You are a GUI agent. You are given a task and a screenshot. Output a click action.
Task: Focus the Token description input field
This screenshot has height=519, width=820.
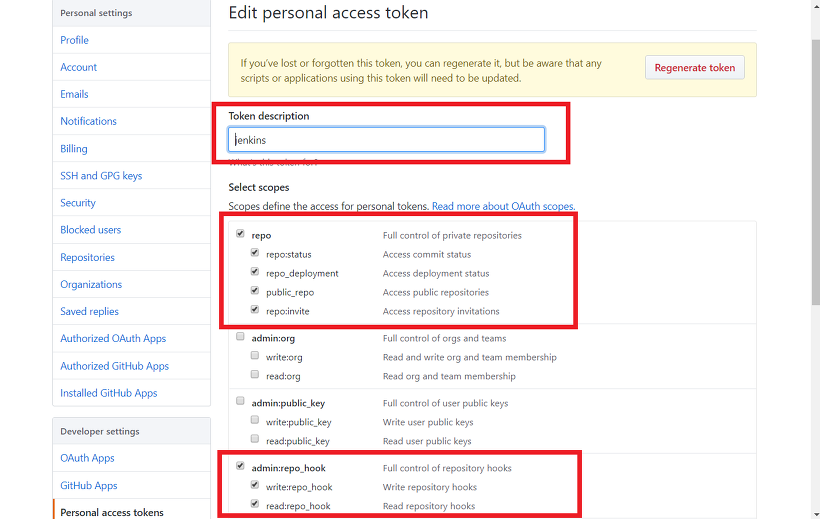(386, 140)
